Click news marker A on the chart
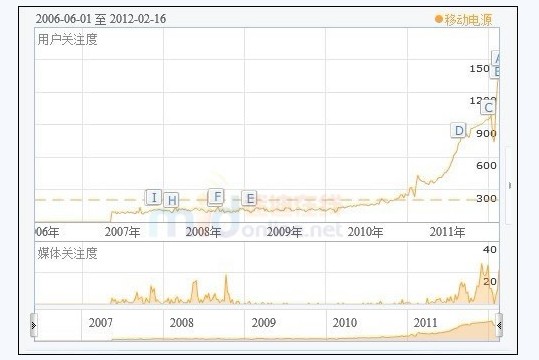 tap(496, 58)
